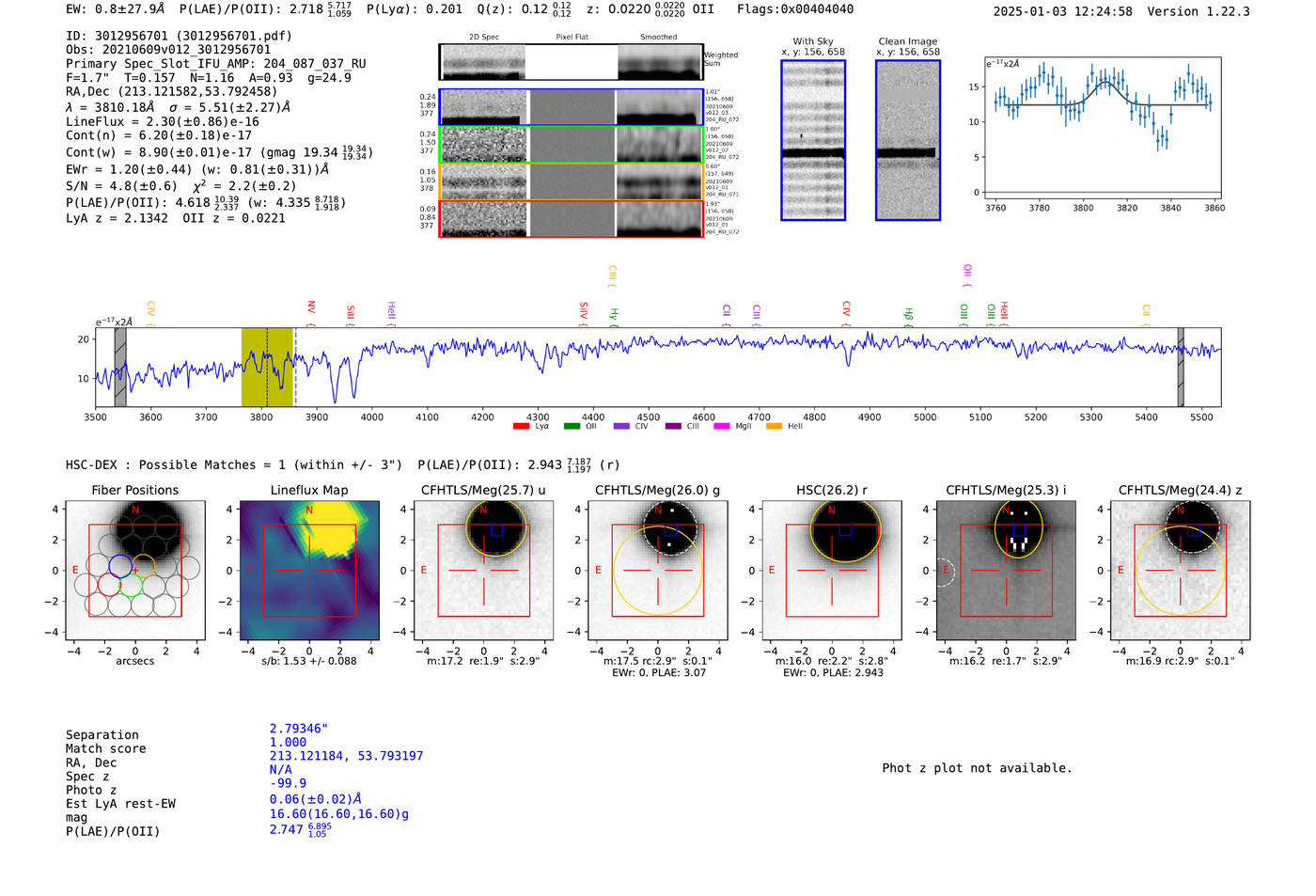Click the dark purple CIII legend swatch
The height and width of the screenshot is (896, 1316).
coord(673,427)
